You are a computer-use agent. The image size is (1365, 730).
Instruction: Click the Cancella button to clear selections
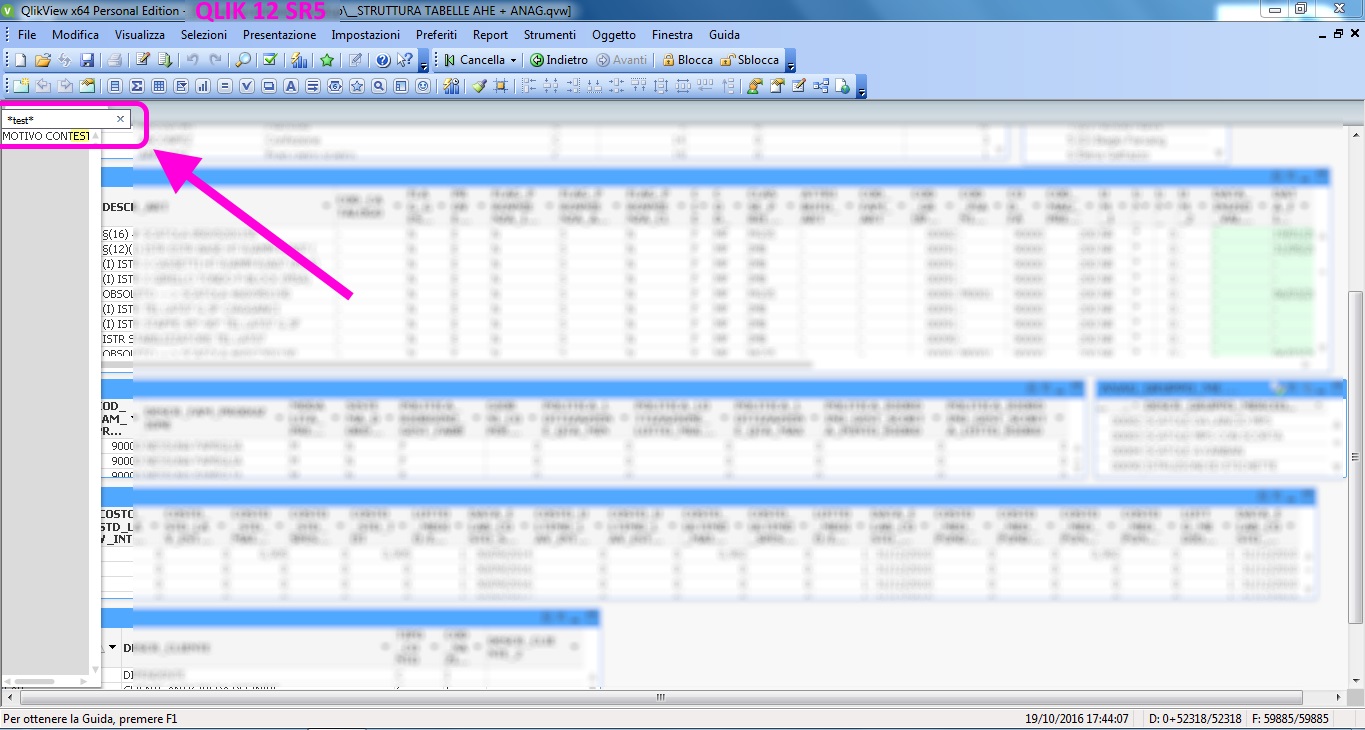[475, 60]
